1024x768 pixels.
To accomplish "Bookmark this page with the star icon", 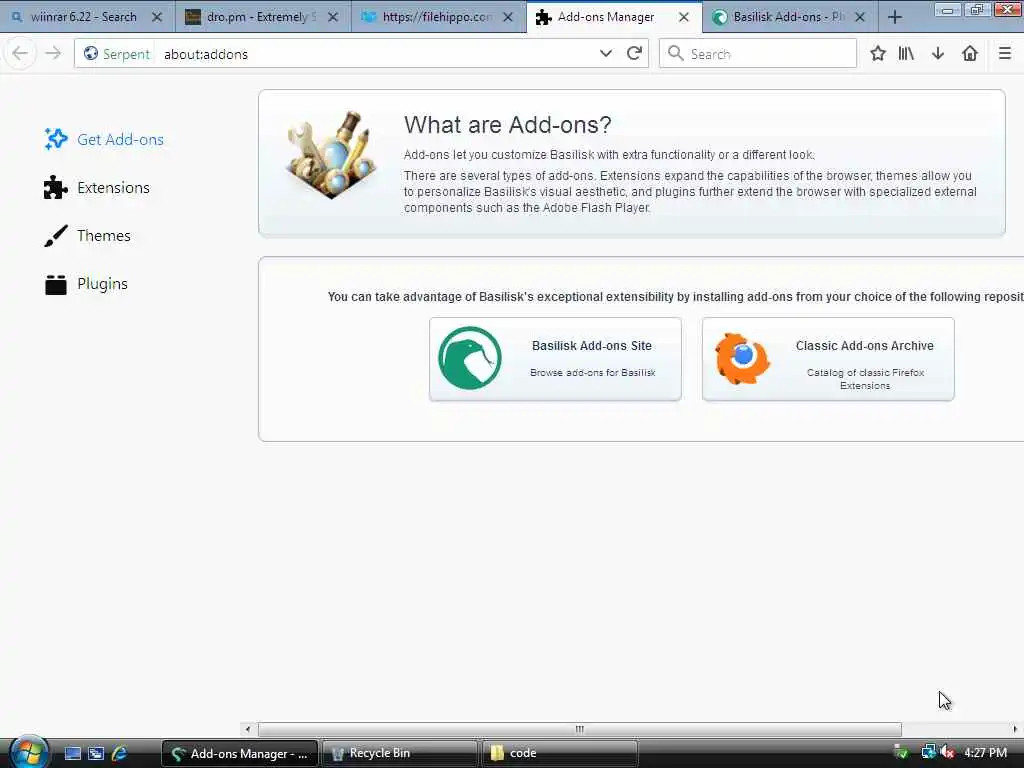I will [878, 54].
